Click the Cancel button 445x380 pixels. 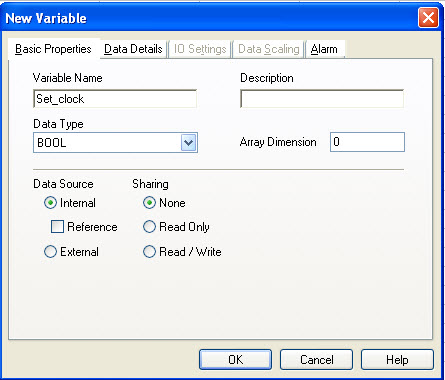(316, 359)
